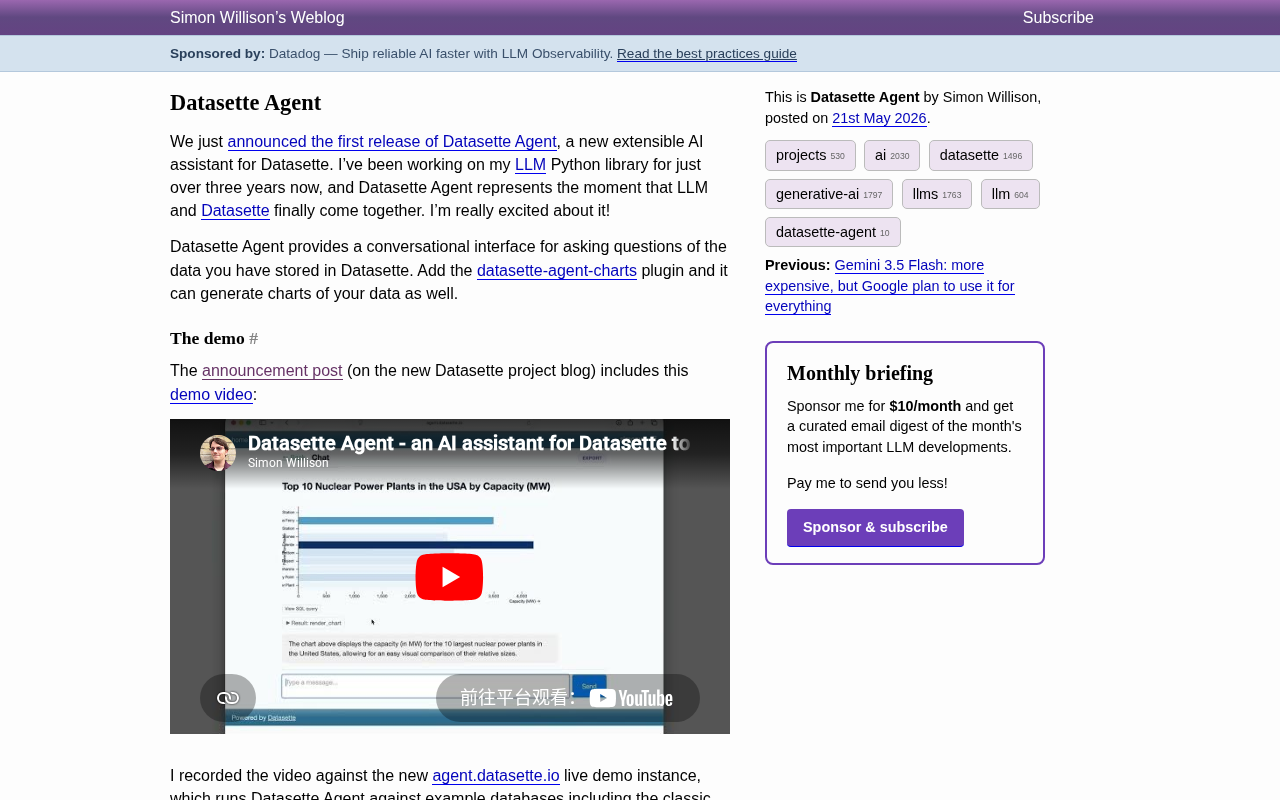Watch the video on YouTube platform button

pyautogui.click(x=568, y=698)
